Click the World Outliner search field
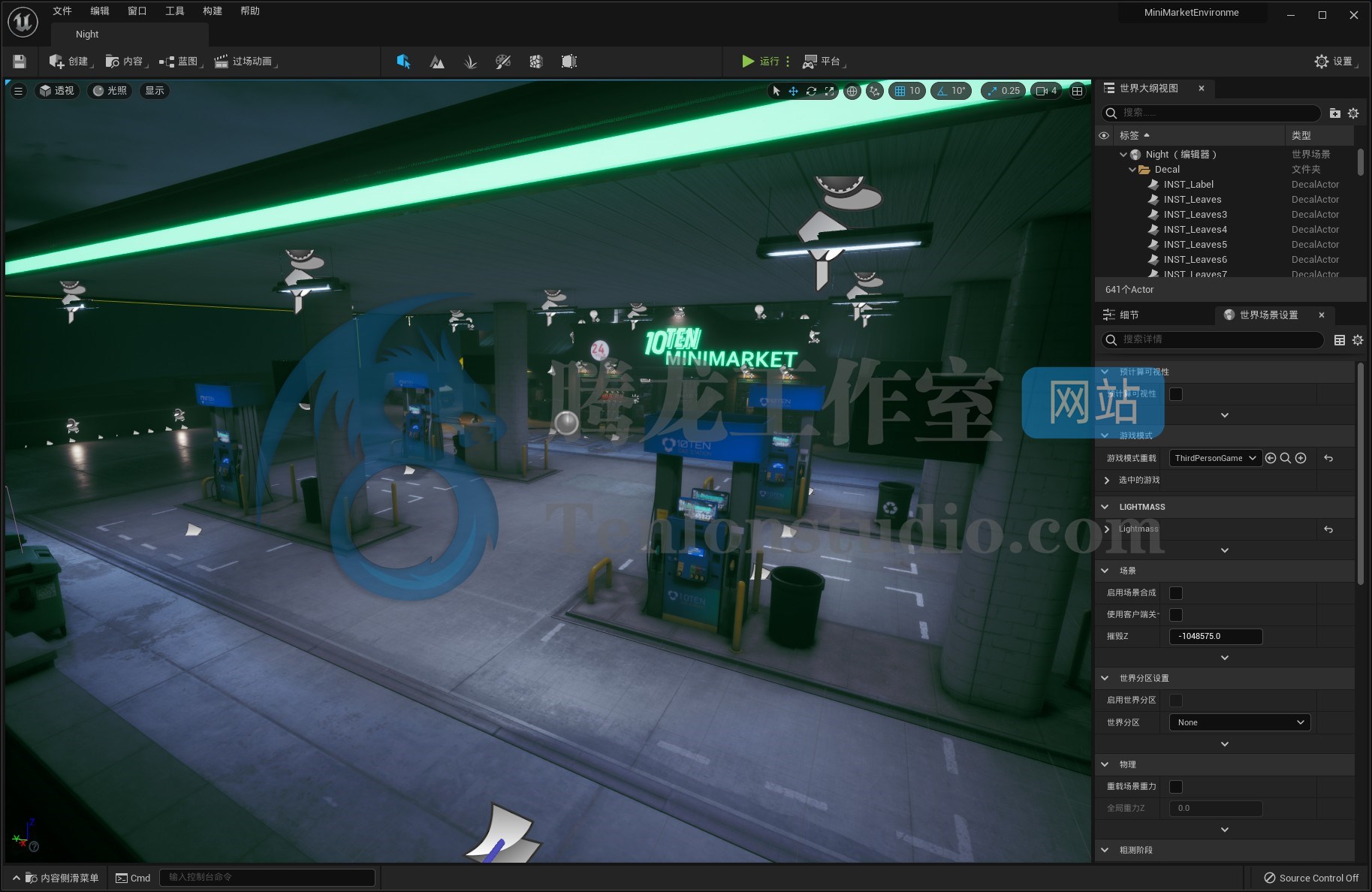This screenshot has height=892, width=1372. (1211, 113)
